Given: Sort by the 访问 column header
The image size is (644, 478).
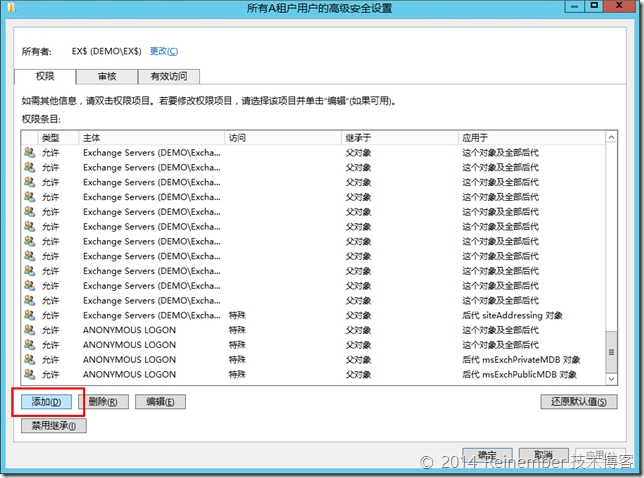Looking at the screenshot, I should point(283,138).
